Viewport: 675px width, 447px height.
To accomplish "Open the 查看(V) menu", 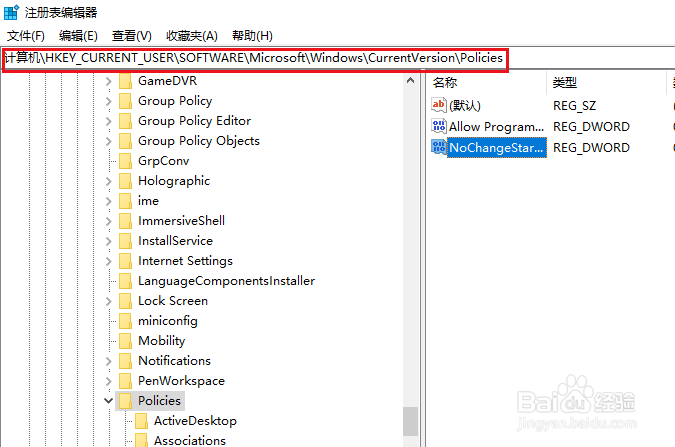I will 131,36.
